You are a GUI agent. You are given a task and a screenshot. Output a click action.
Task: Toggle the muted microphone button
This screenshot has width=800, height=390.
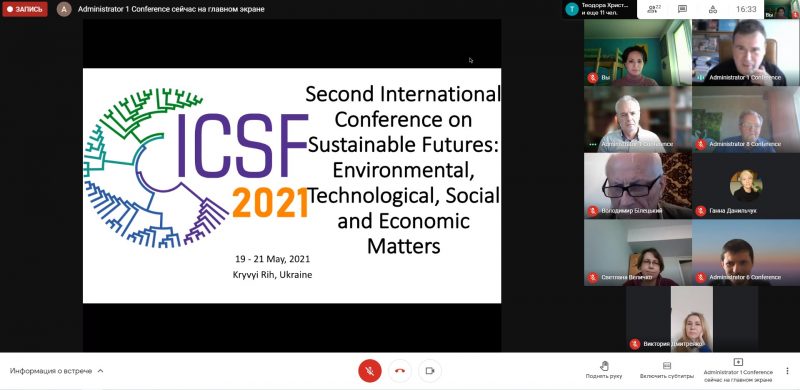[x=370, y=371]
